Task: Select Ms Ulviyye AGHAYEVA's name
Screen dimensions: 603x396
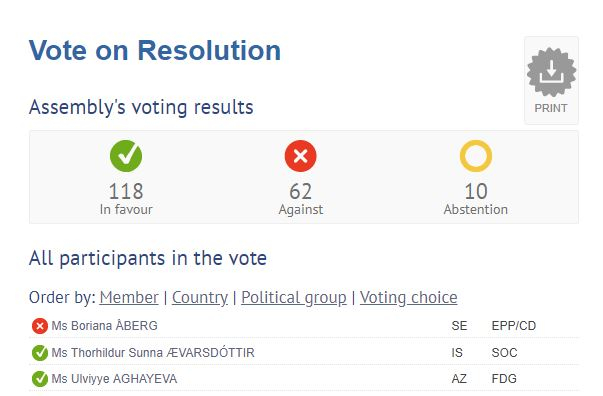Action: click(x=114, y=379)
